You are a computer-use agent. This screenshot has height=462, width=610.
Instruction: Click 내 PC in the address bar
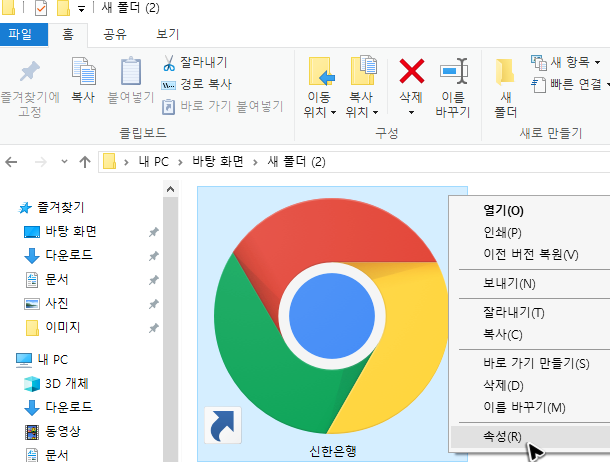[154, 161]
